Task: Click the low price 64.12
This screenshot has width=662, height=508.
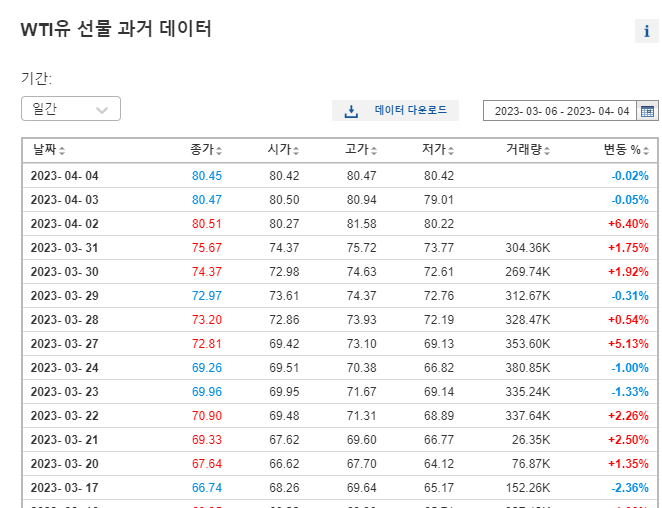Action: coord(439,465)
